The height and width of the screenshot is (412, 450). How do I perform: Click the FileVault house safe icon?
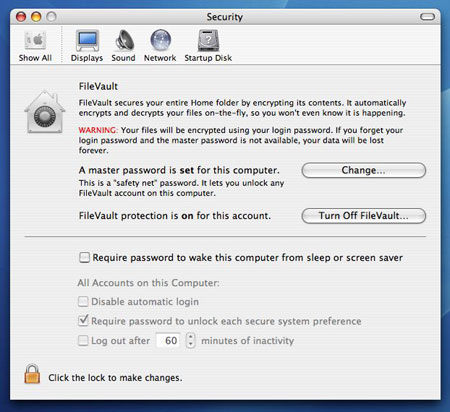point(45,112)
